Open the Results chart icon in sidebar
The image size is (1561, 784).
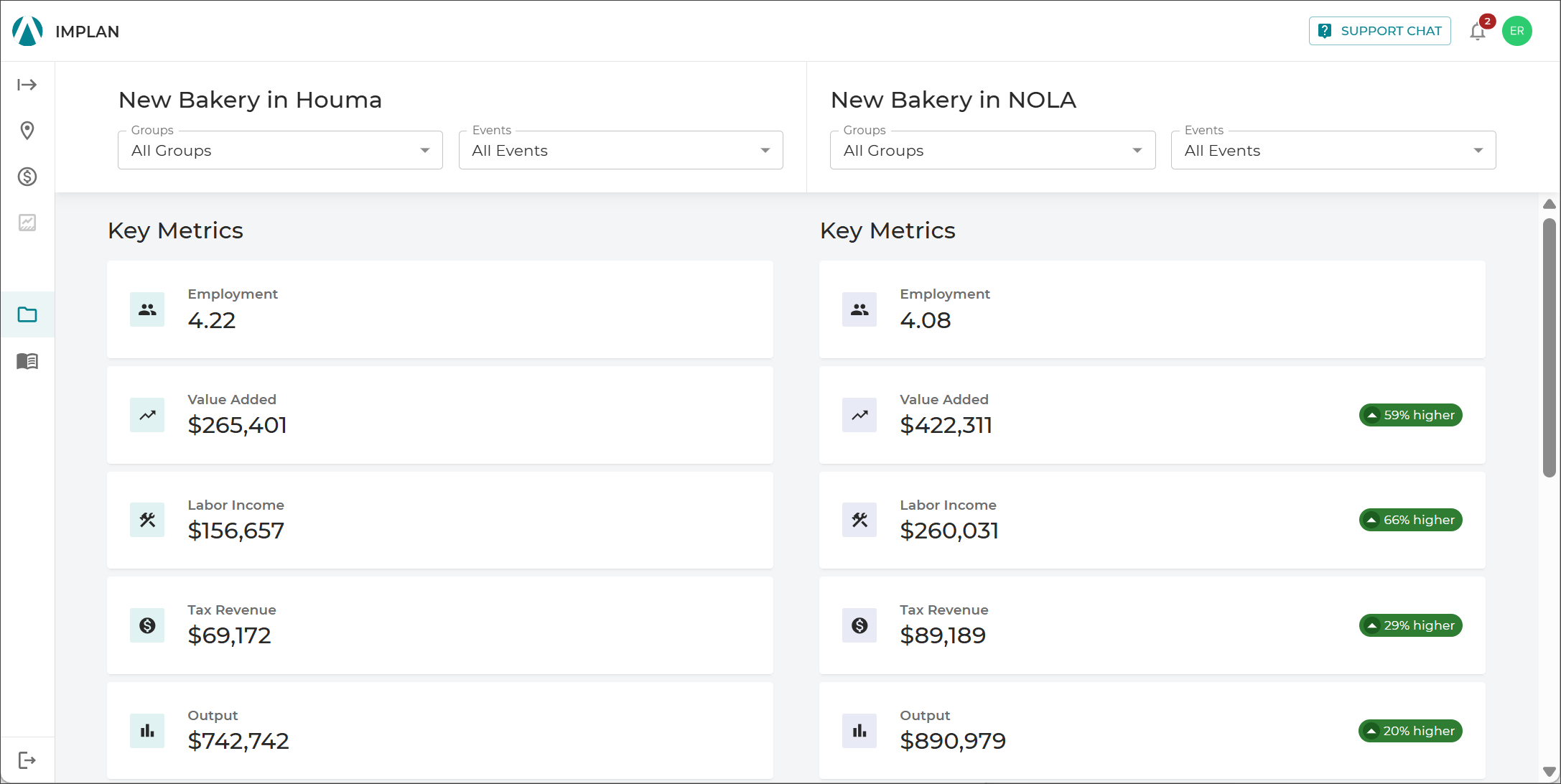click(x=27, y=223)
